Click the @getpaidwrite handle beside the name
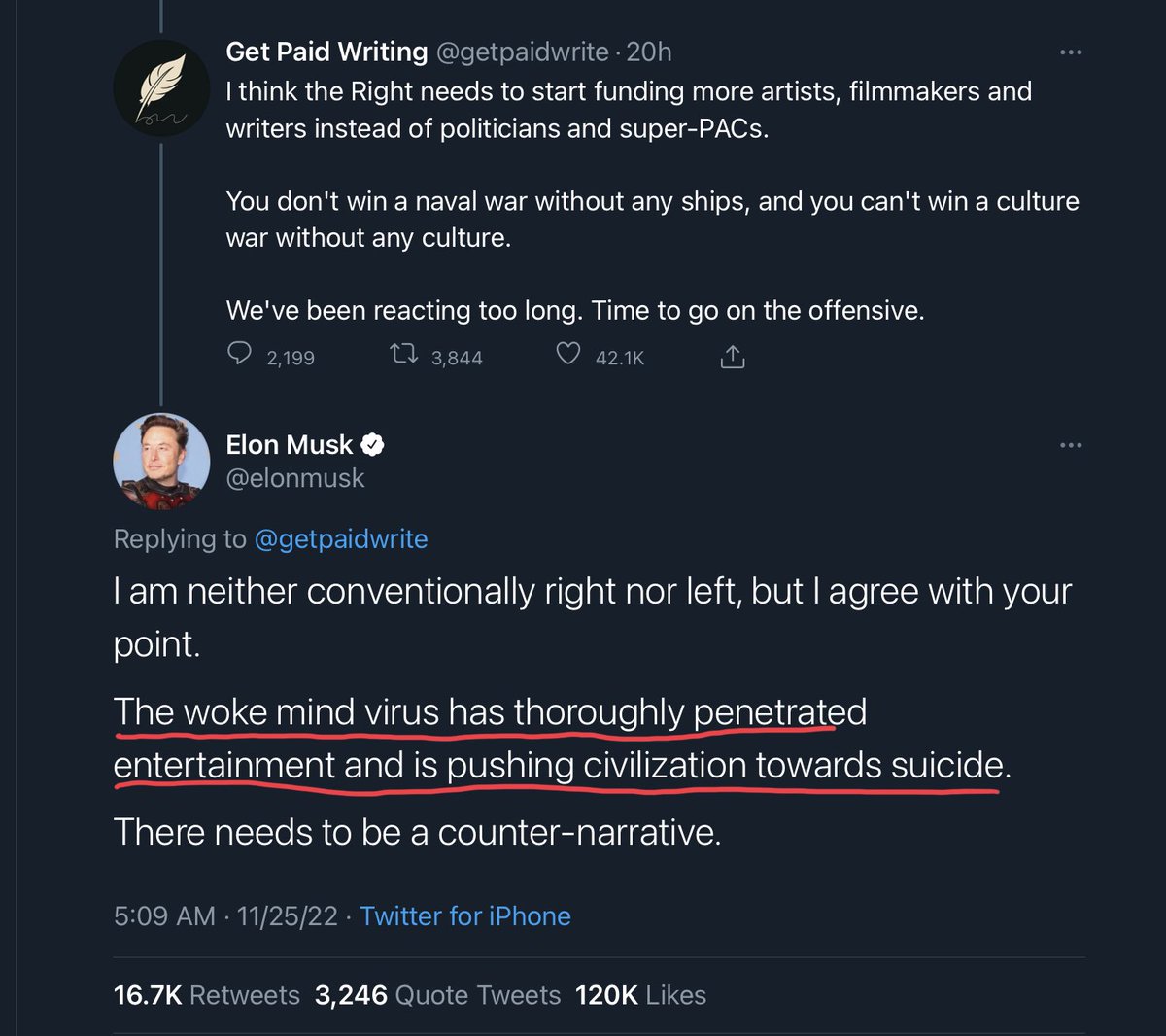This screenshot has height=1036, width=1166. [523, 52]
